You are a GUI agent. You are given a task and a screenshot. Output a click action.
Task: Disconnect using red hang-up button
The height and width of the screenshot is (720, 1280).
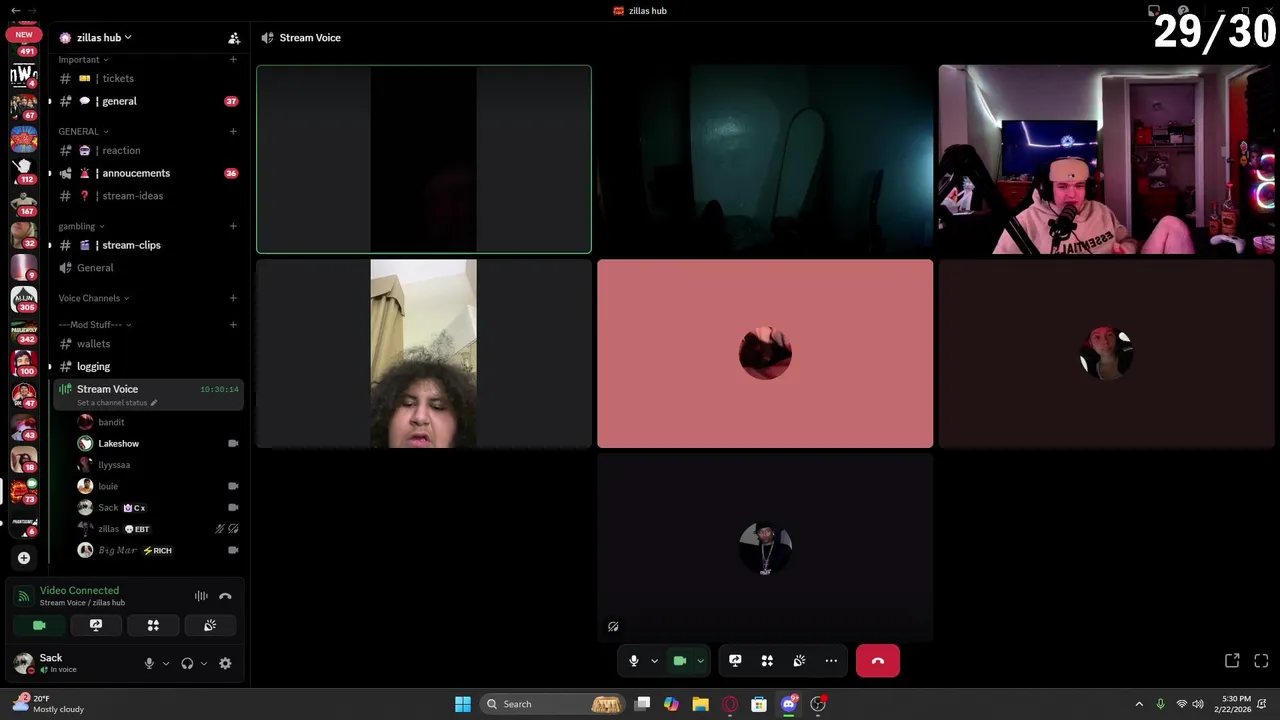coord(878,661)
